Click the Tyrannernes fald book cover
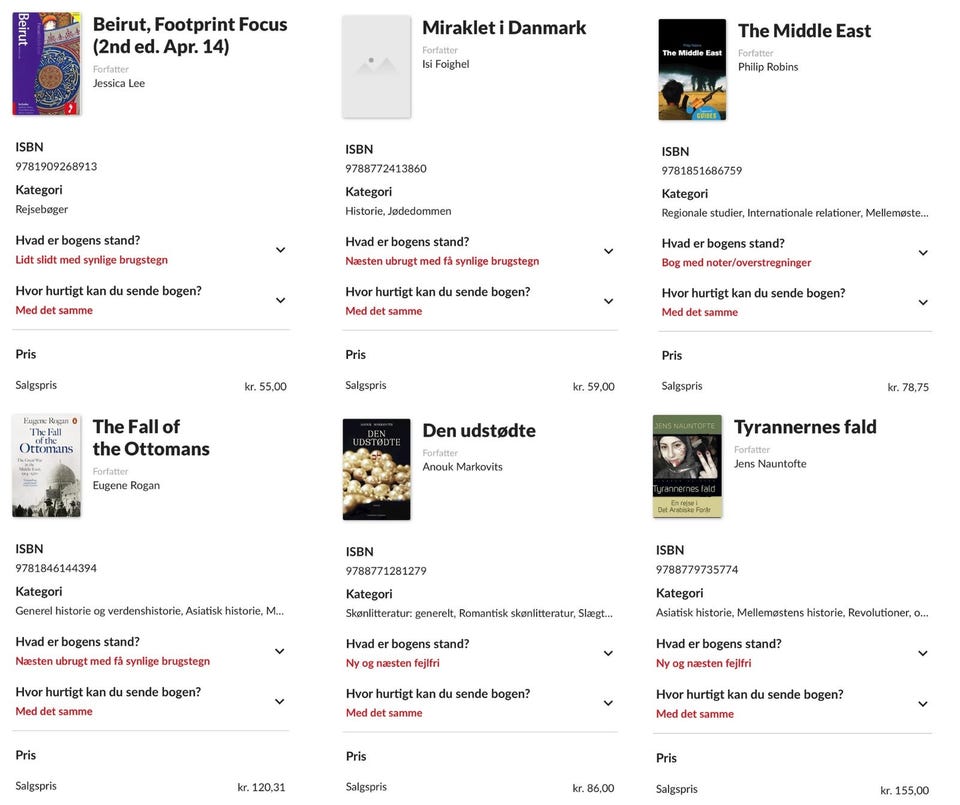 [687, 466]
